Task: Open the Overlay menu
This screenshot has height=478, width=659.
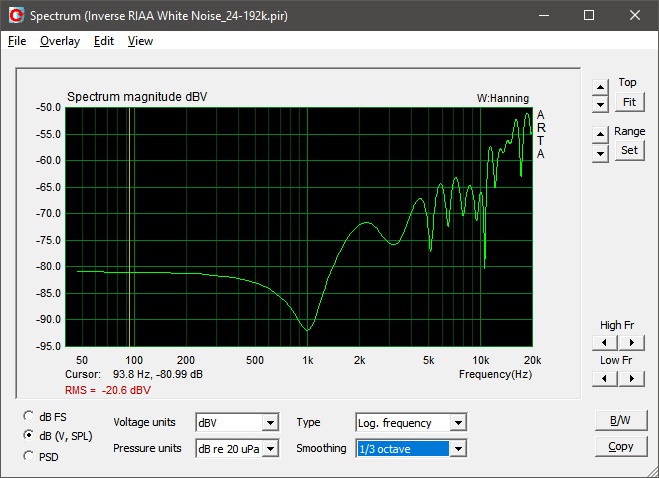Action: 60,41
